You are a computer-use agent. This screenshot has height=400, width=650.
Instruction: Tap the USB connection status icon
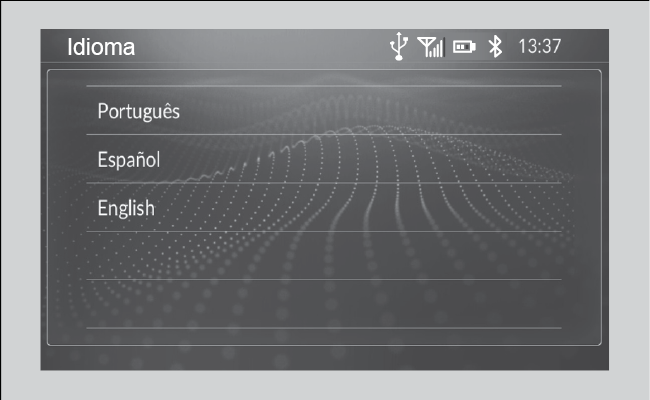click(x=399, y=46)
